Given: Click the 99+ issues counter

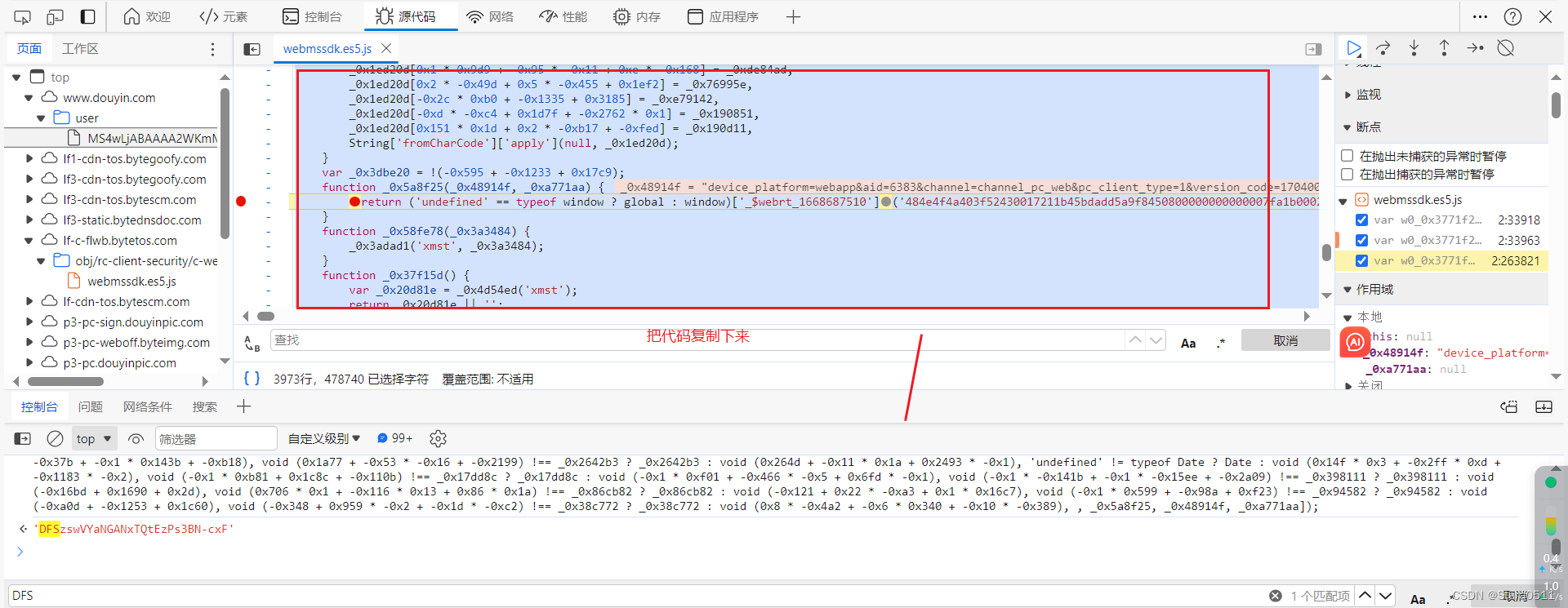Looking at the screenshot, I should tap(395, 439).
